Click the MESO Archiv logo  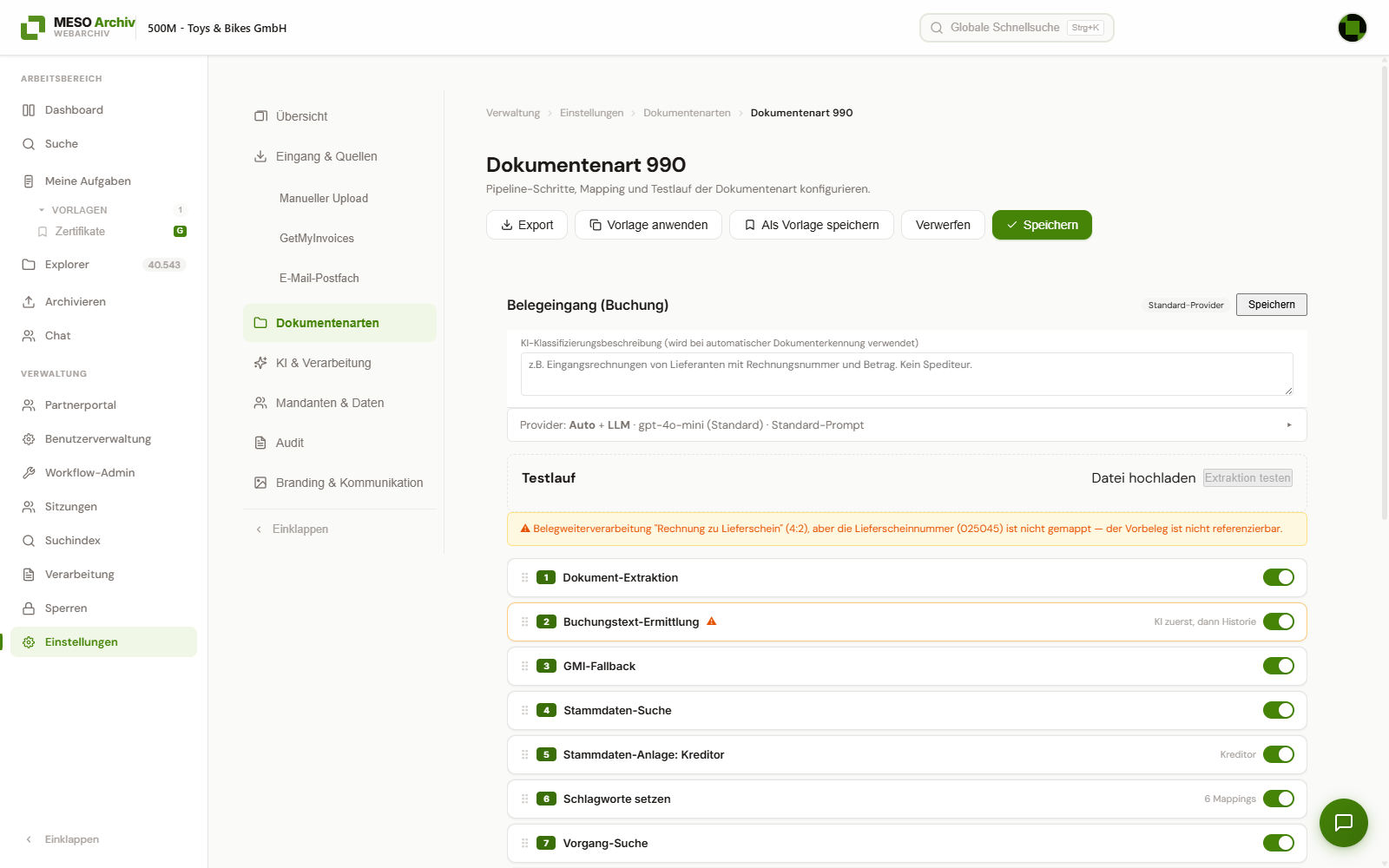pos(77,28)
